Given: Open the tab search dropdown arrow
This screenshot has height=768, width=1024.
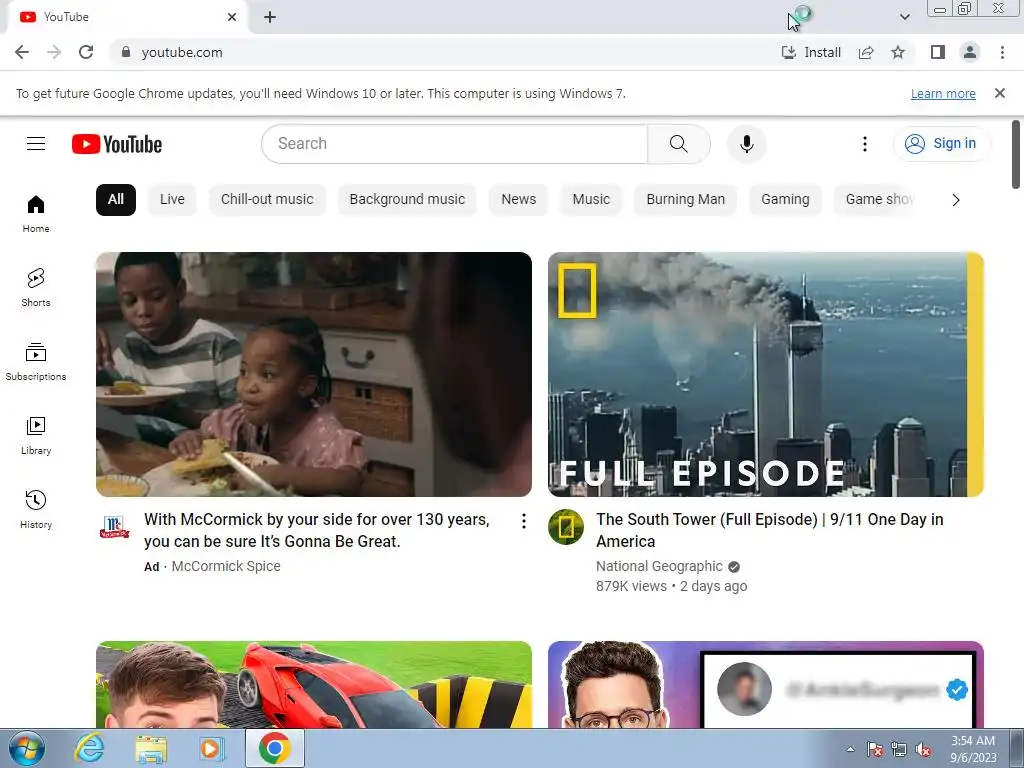Looking at the screenshot, I should [904, 17].
